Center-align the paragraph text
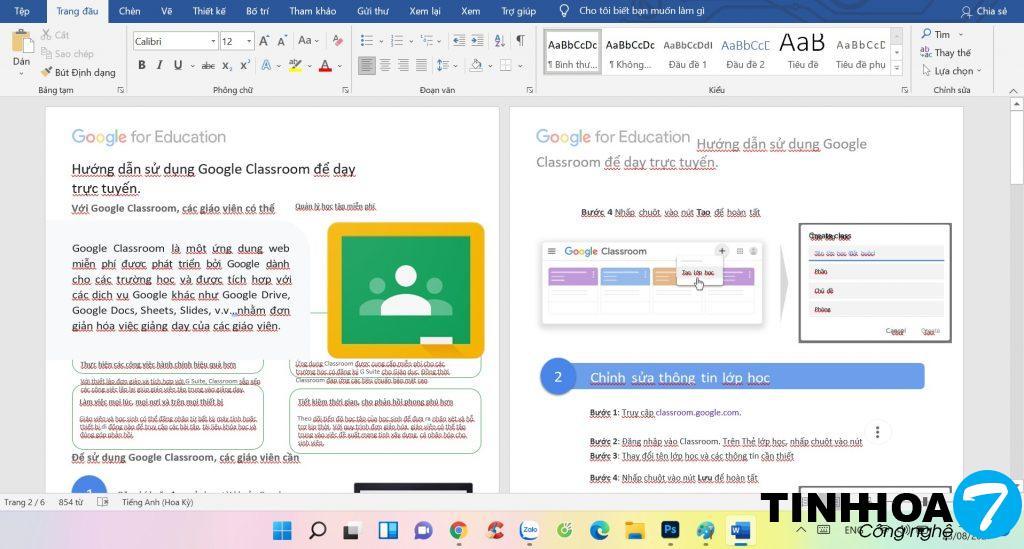The image size is (1024, 549). 385,65
